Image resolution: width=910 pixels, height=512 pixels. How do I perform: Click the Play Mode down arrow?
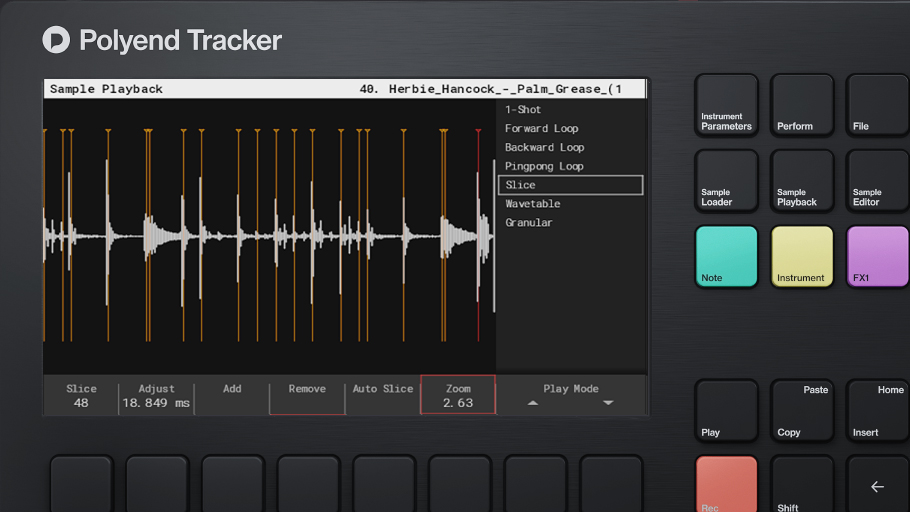[608, 403]
